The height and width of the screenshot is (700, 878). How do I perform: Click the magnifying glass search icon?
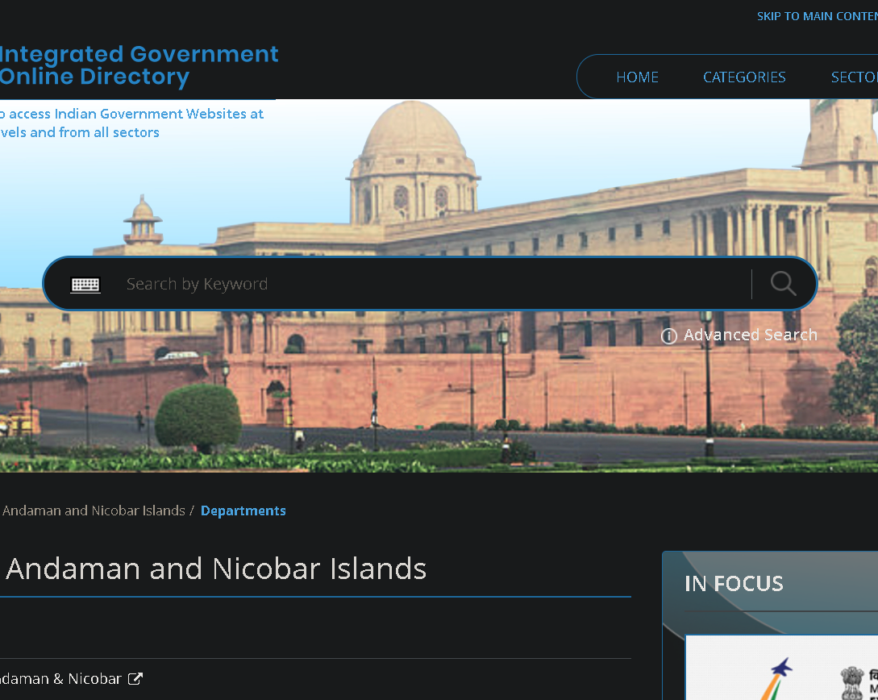(783, 284)
